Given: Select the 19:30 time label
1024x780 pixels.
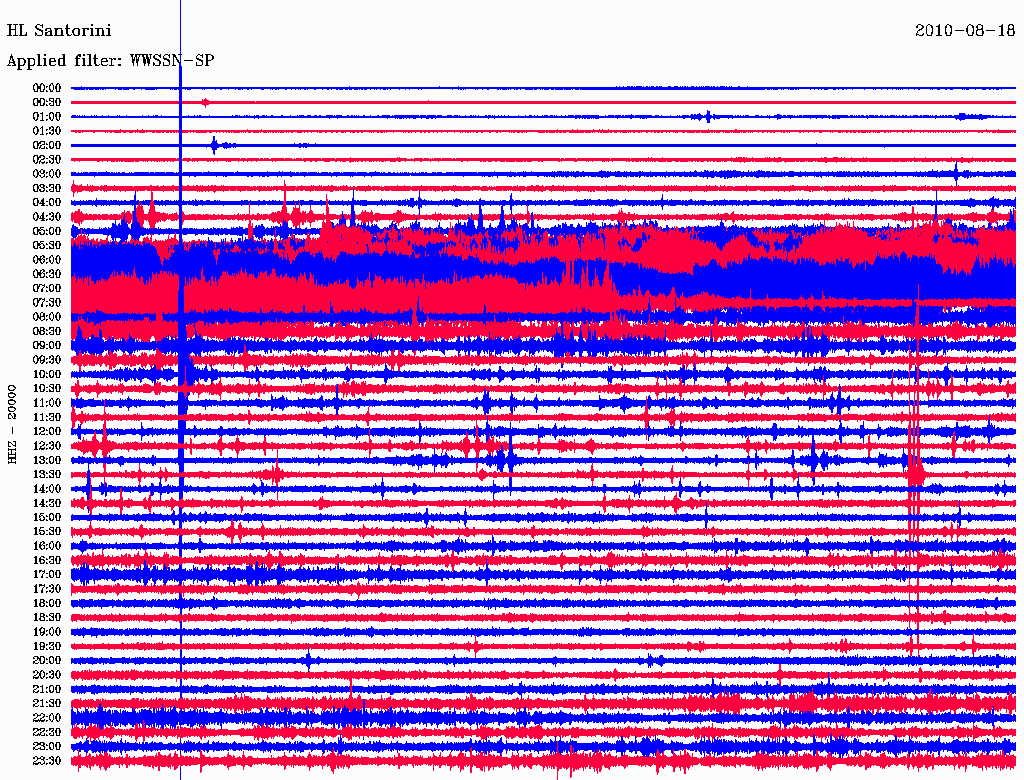Looking at the screenshot, I should point(47,647).
